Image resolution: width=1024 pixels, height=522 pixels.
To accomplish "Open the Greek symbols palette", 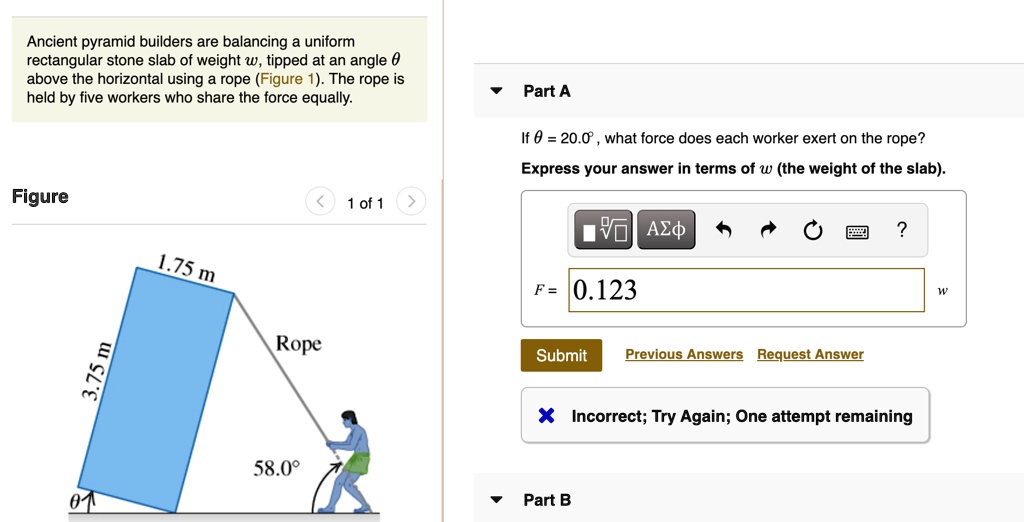I will point(666,231).
